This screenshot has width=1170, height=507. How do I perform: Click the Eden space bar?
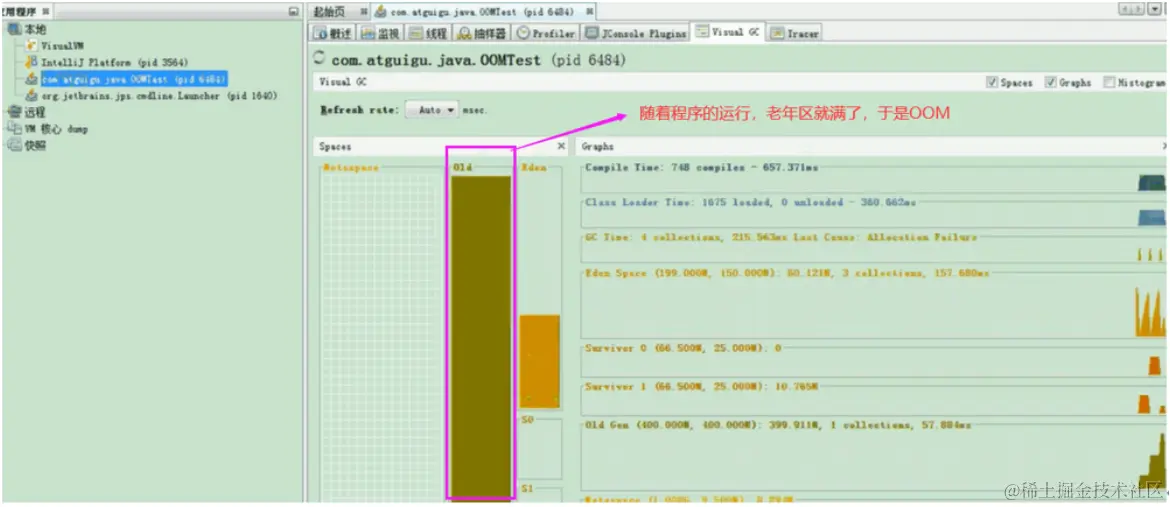point(539,361)
